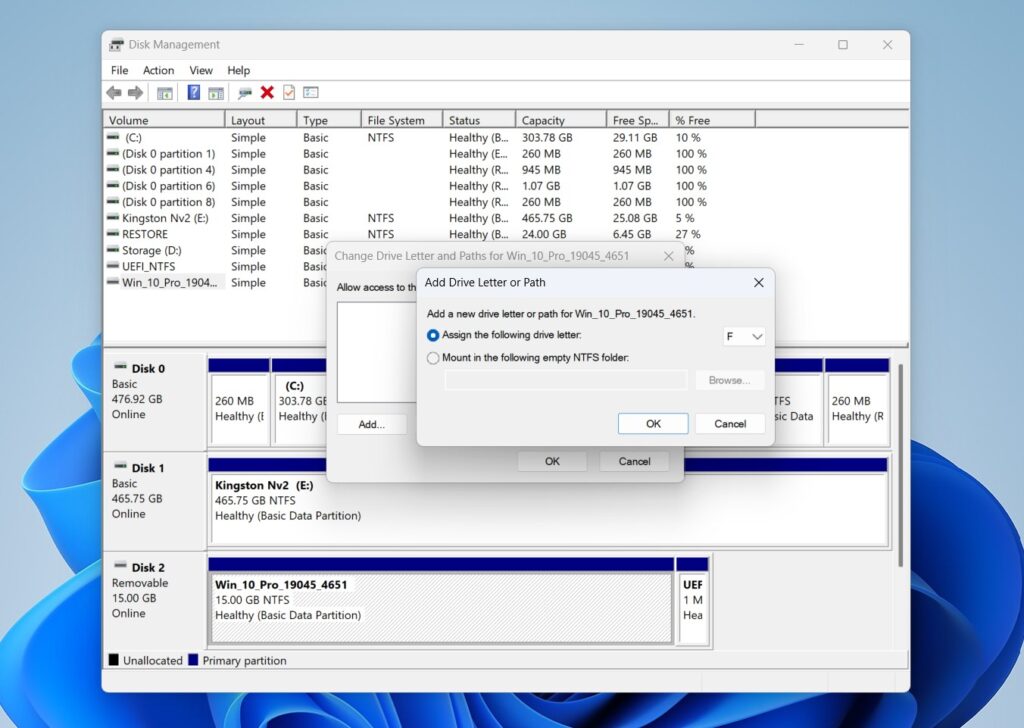Click the Browse... button
This screenshot has height=728, width=1024.
pyautogui.click(x=729, y=380)
